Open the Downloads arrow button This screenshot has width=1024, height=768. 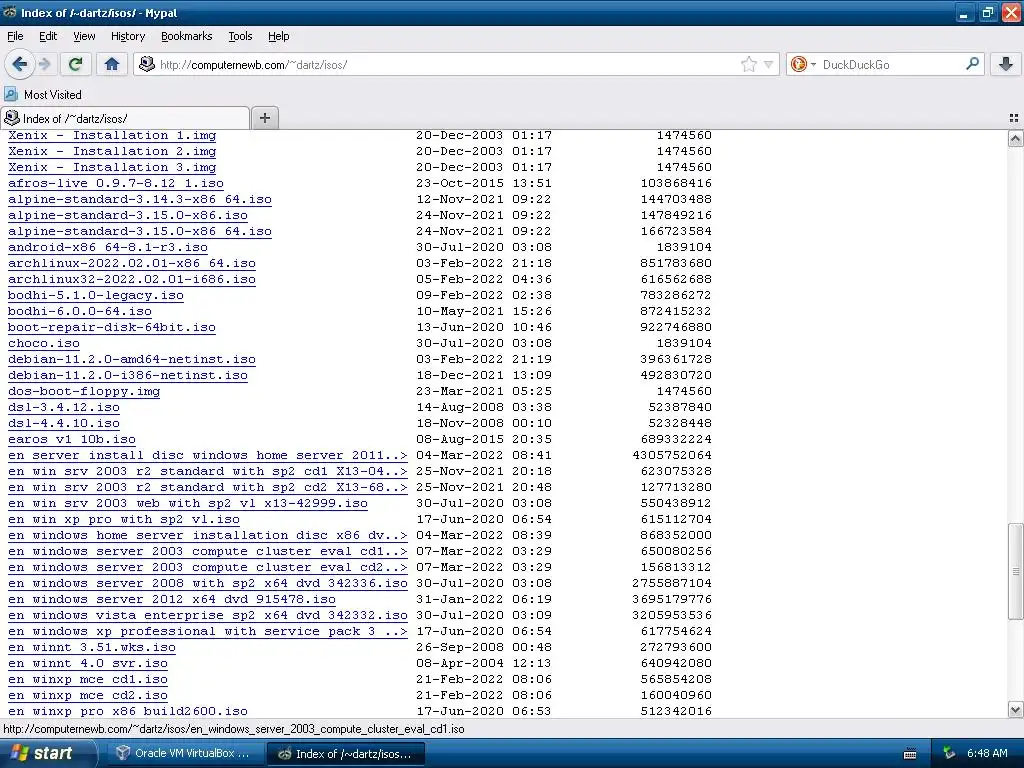[1006, 64]
